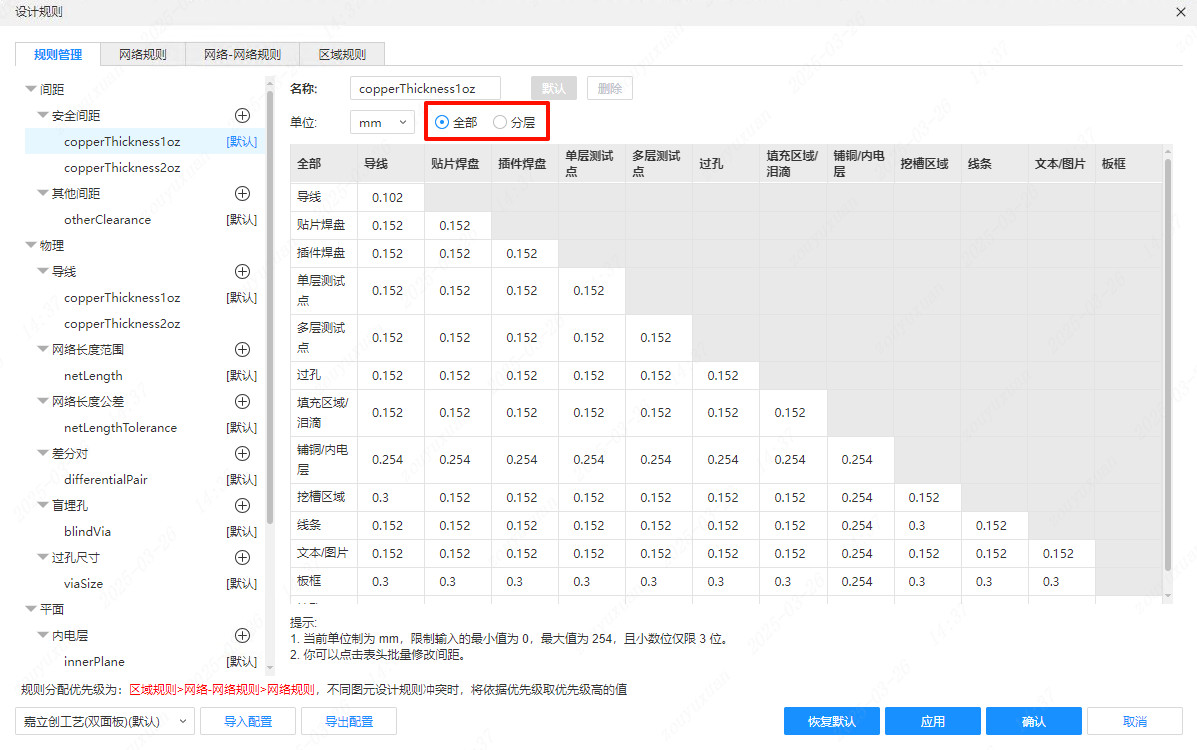Open the 单位 mm dropdown
Image resolution: width=1197 pixels, height=750 pixels.
click(x=382, y=121)
